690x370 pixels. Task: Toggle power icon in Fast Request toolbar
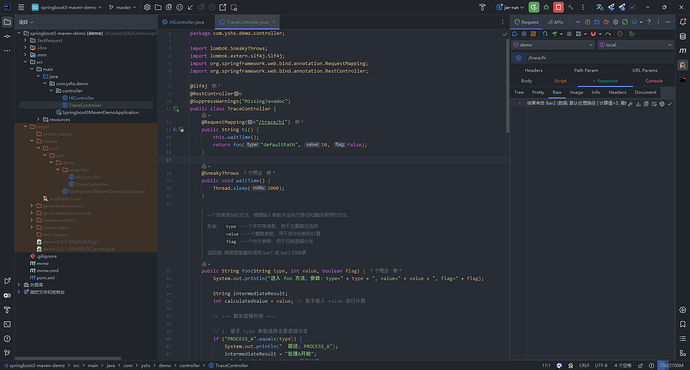(631, 34)
